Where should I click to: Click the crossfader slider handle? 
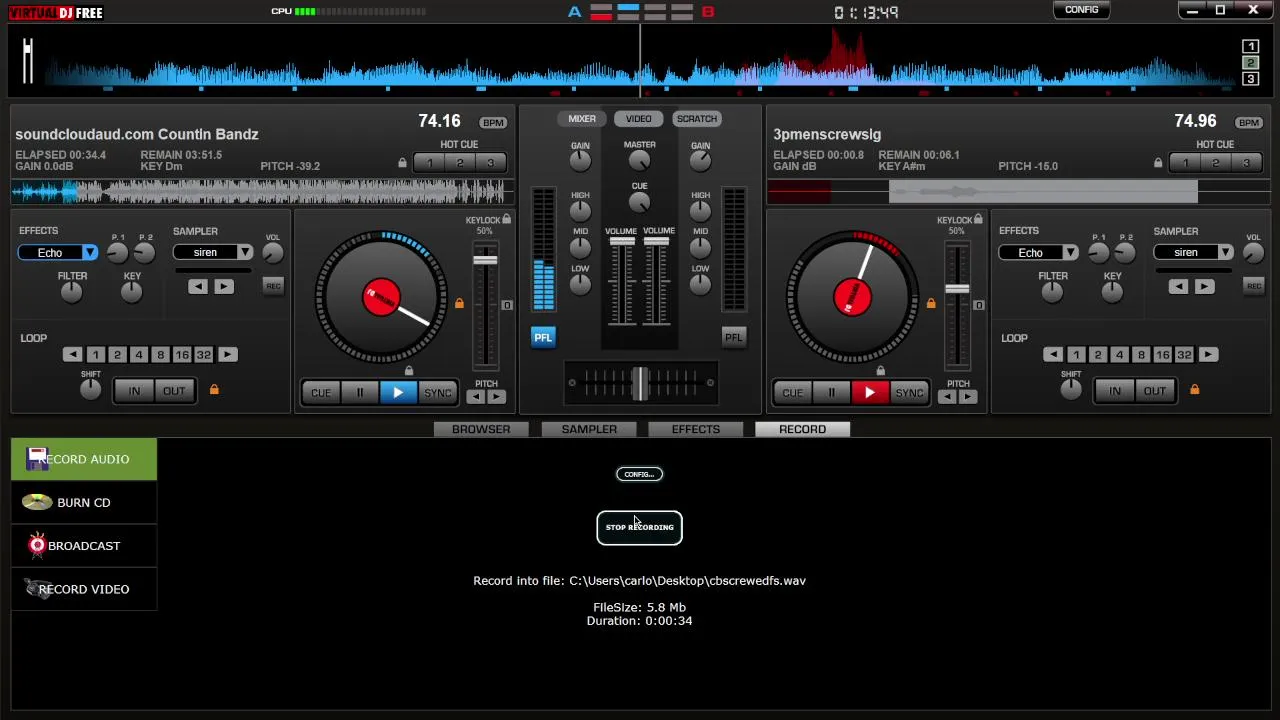tap(639, 383)
